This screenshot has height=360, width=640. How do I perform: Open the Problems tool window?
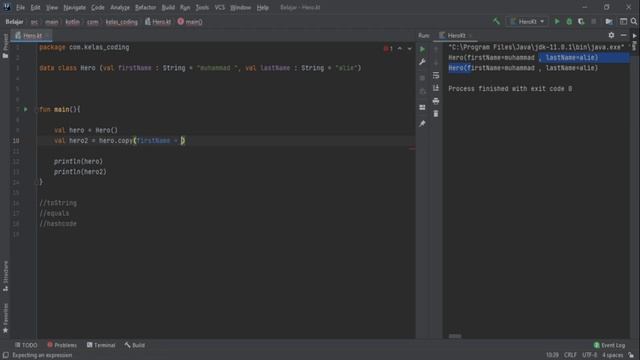click(62, 345)
